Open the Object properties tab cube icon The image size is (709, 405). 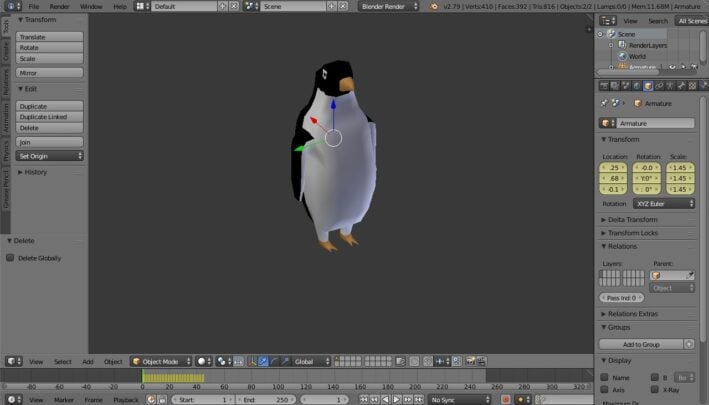pyautogui.click(x=648, y=86)
